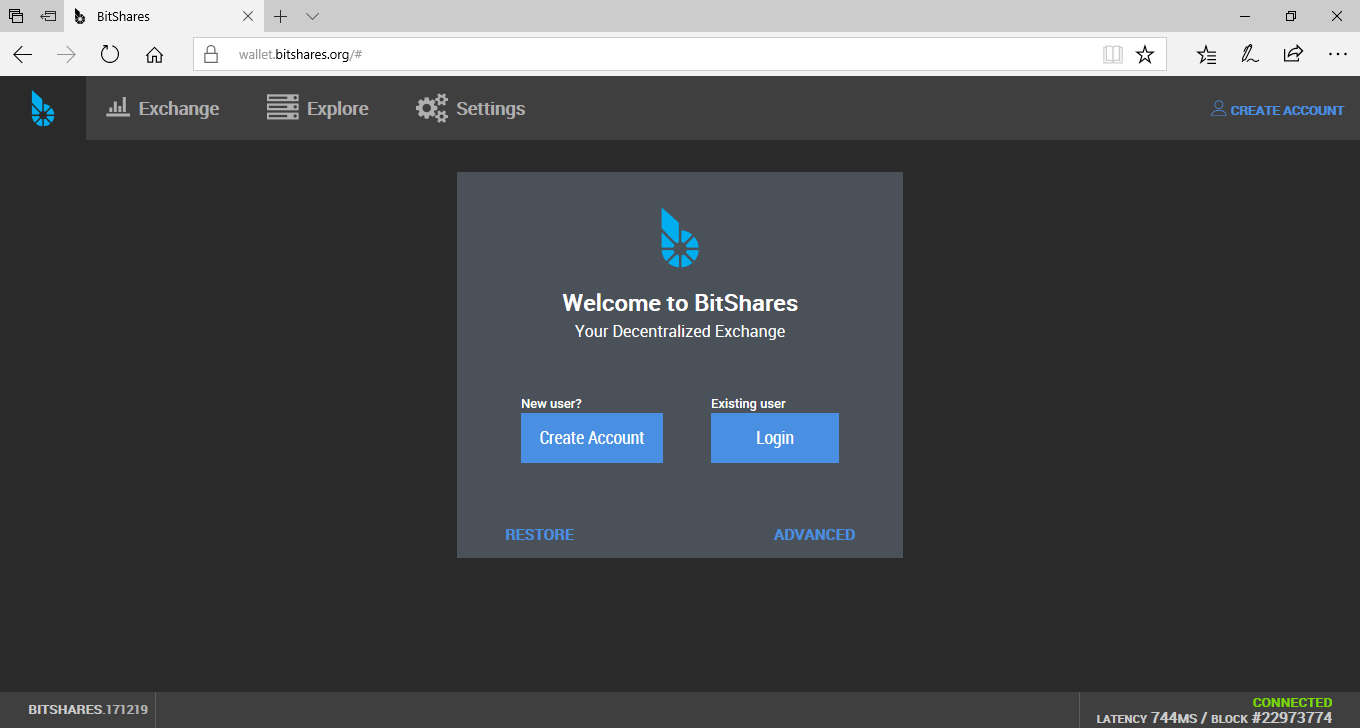Open the Explore menu
Image resolution: width=1360 pixels, height=728 pixels.
[318, 108]
